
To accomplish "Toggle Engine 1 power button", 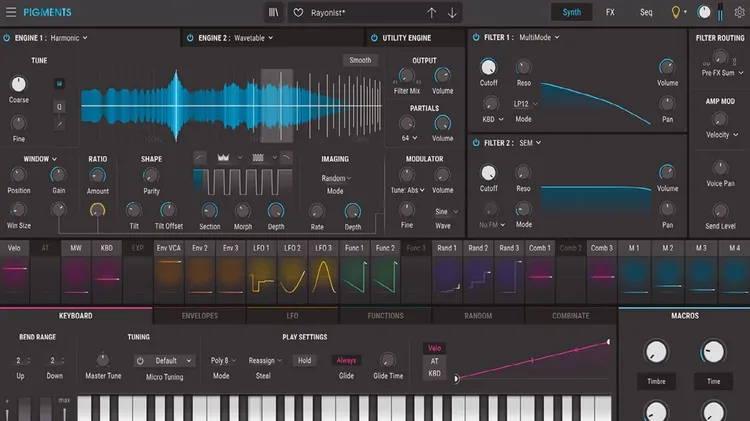I will click(x=7, y=38).
